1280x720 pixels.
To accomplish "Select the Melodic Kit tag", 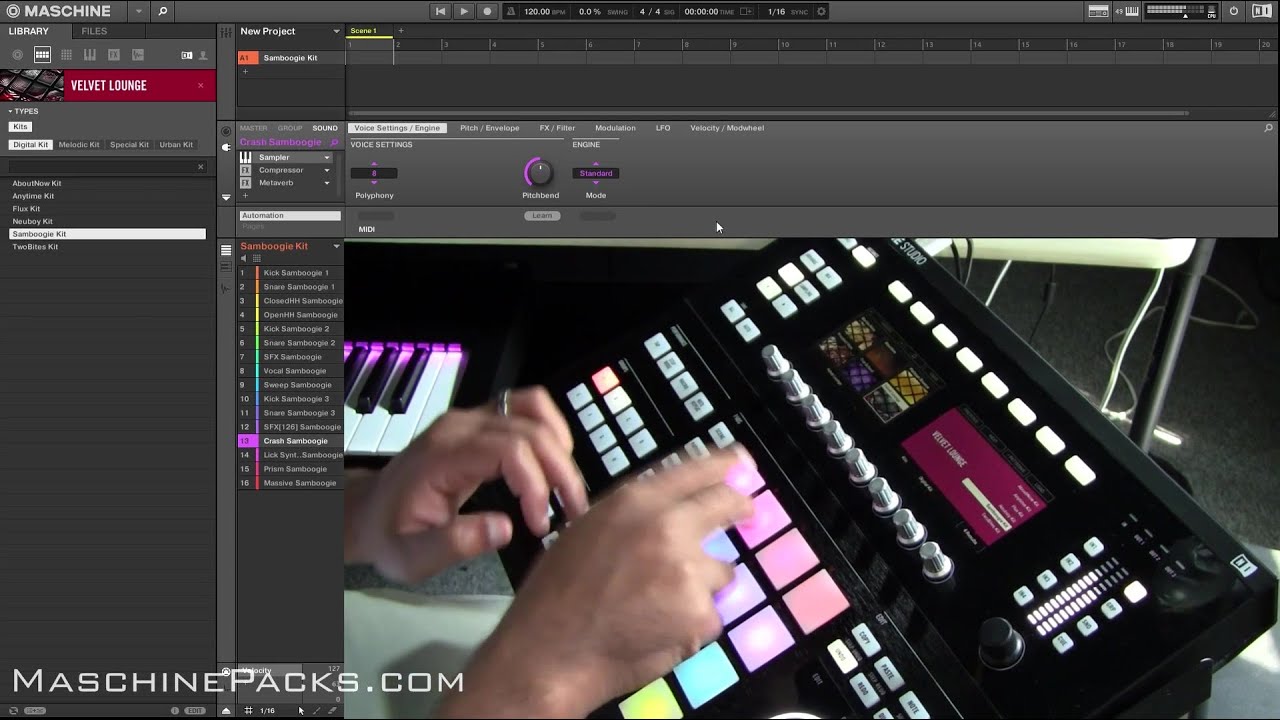I will pos(79,145).
